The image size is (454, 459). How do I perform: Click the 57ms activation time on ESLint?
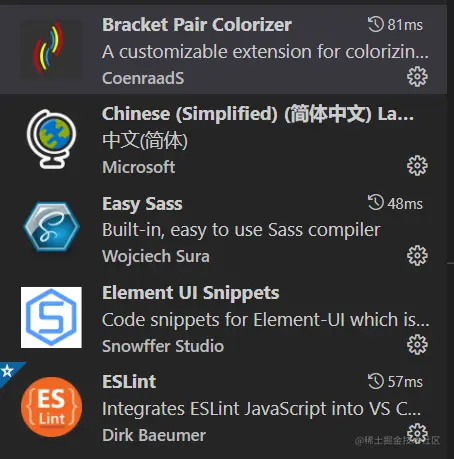(395, 381)
